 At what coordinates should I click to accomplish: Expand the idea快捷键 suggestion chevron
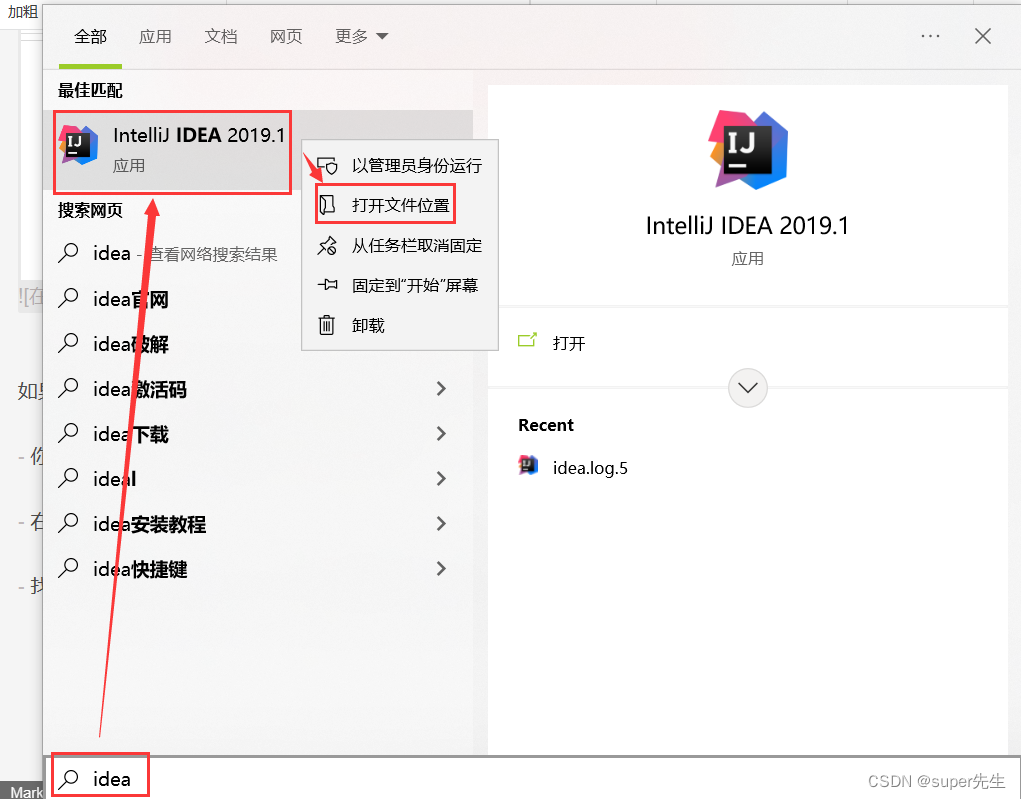click(441, 568)
